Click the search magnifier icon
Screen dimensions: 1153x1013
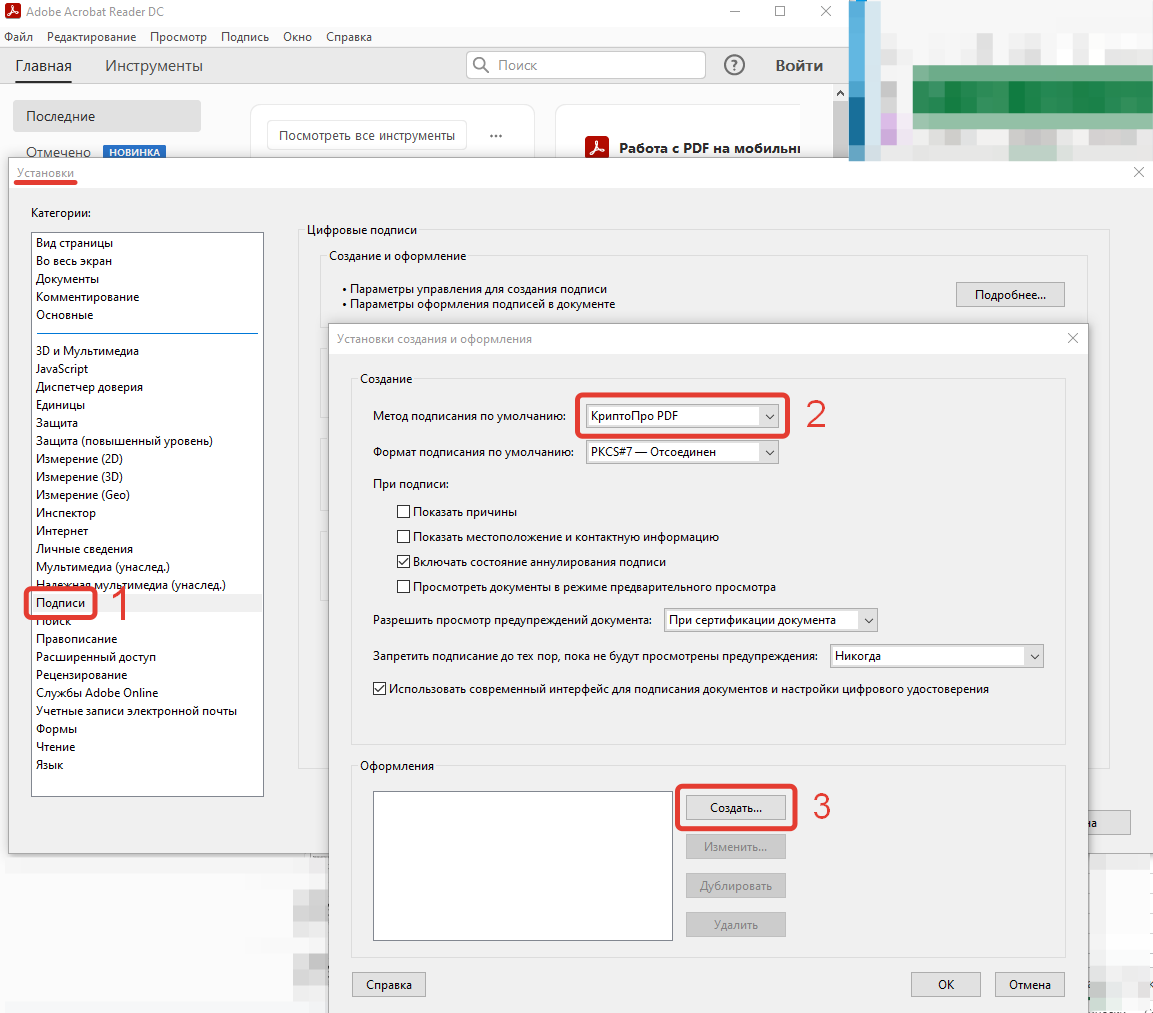point(481,65)
